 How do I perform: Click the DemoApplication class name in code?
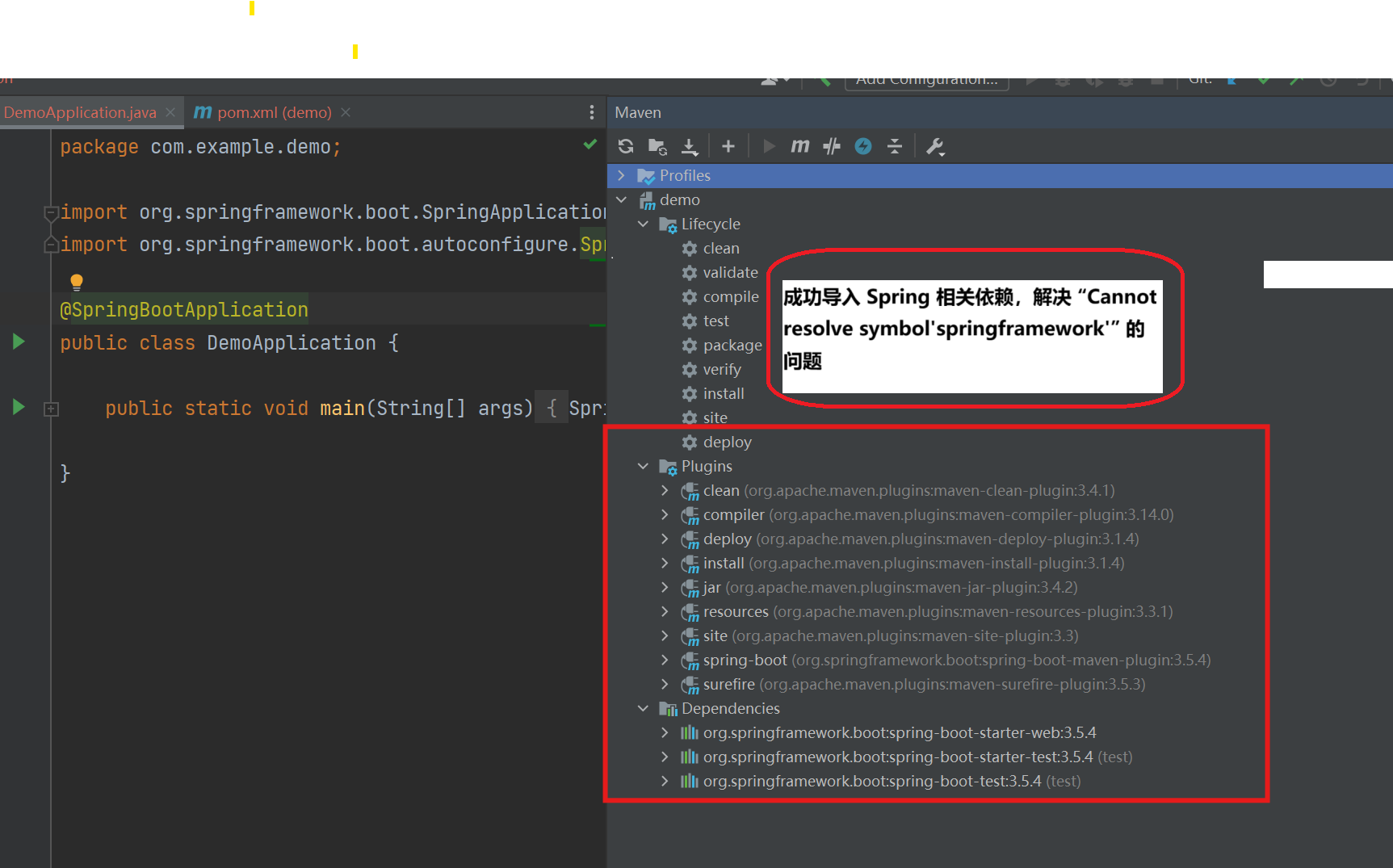coord(292,342)
